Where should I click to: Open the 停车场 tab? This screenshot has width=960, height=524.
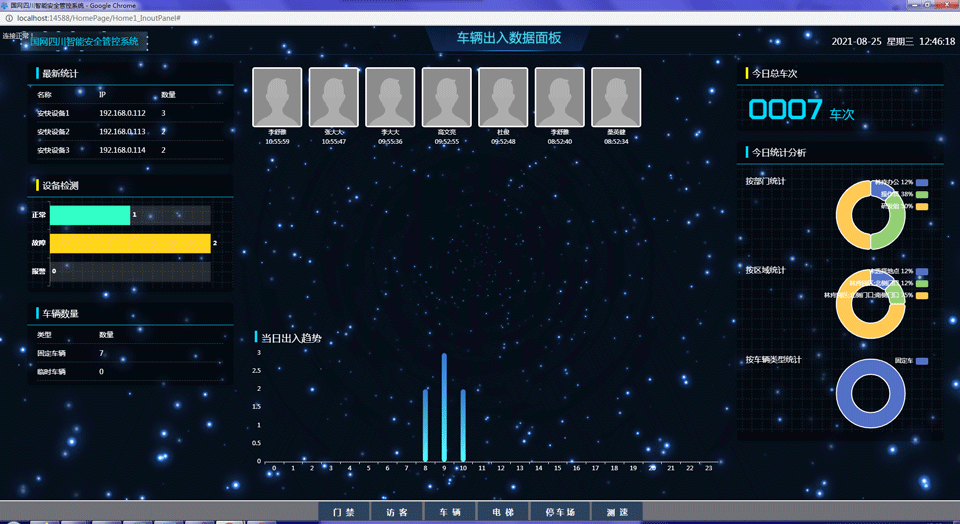560,512
